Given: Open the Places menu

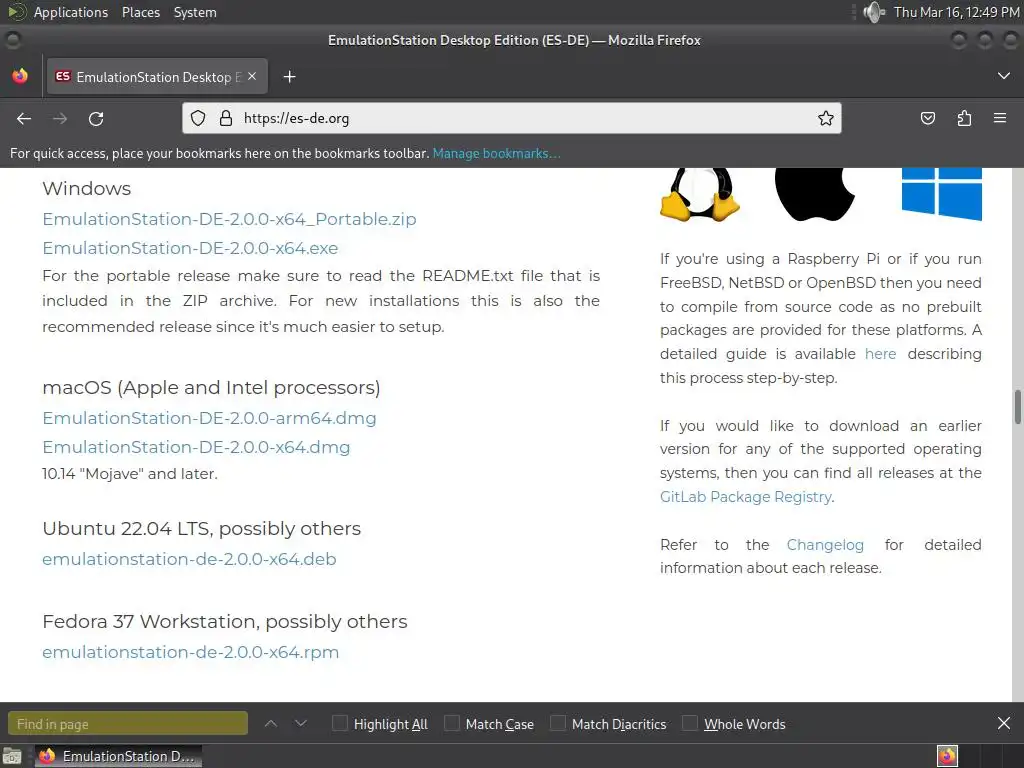Looking at the screenshot, I should point(140,12).
